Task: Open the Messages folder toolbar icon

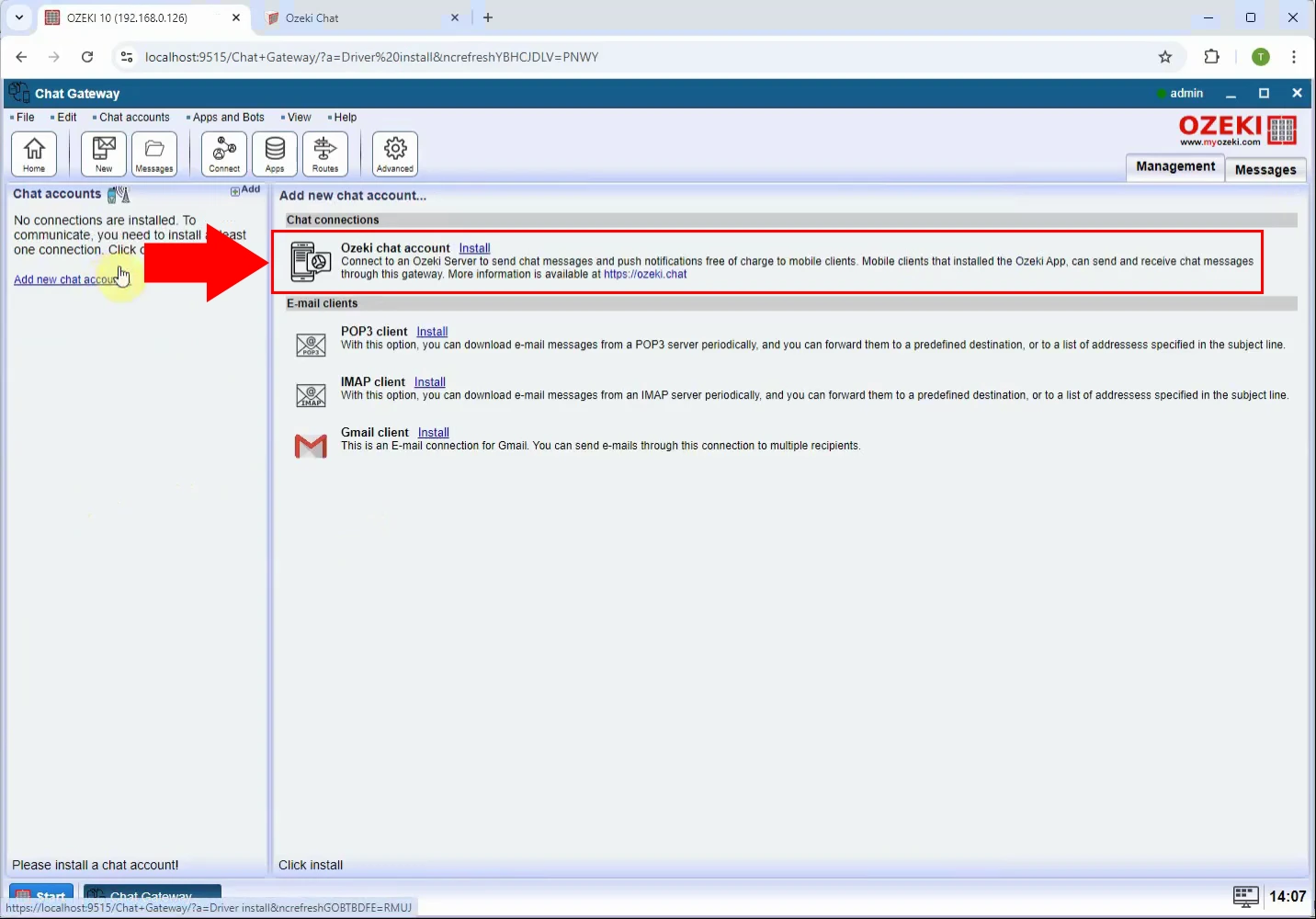Action: tap(154, 153)
